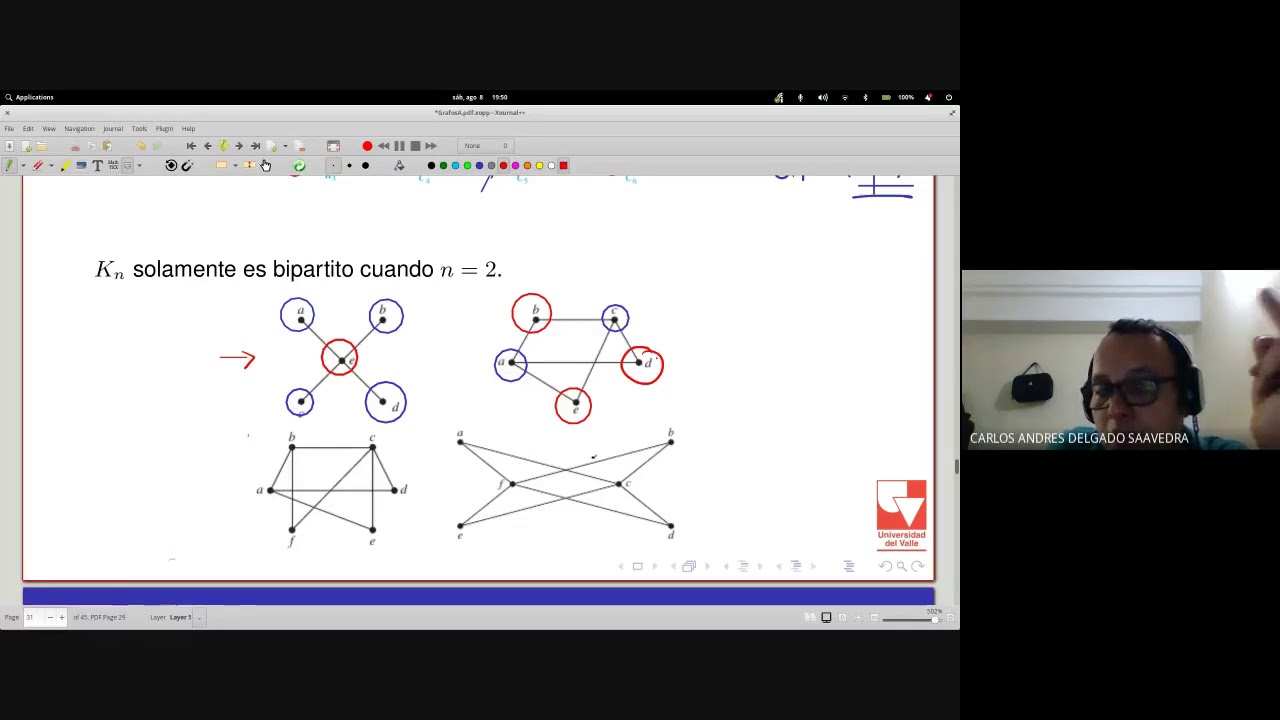The height and width of the screenshot is (720, 1280).
Task: Pick the magenta pen color
Action: coord(515,165)
